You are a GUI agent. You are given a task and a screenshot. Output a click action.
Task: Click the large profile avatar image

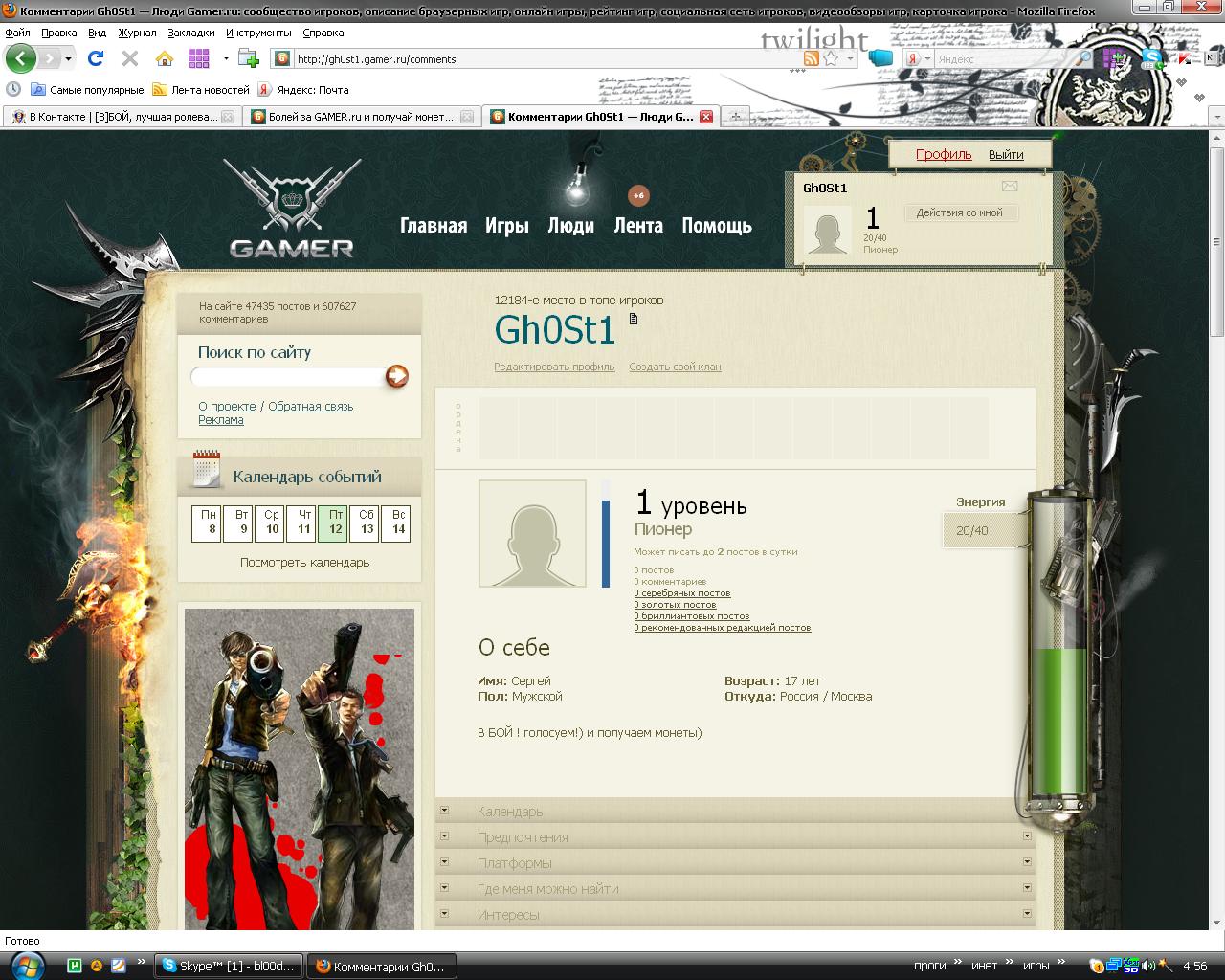click(532, 534)
